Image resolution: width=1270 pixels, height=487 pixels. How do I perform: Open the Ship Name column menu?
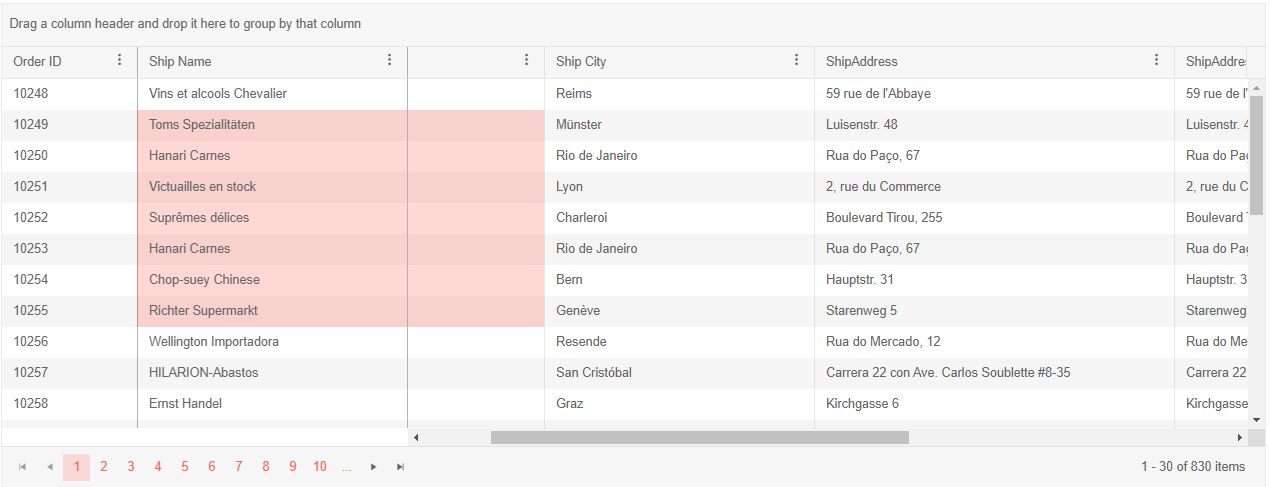coord(390,61)
